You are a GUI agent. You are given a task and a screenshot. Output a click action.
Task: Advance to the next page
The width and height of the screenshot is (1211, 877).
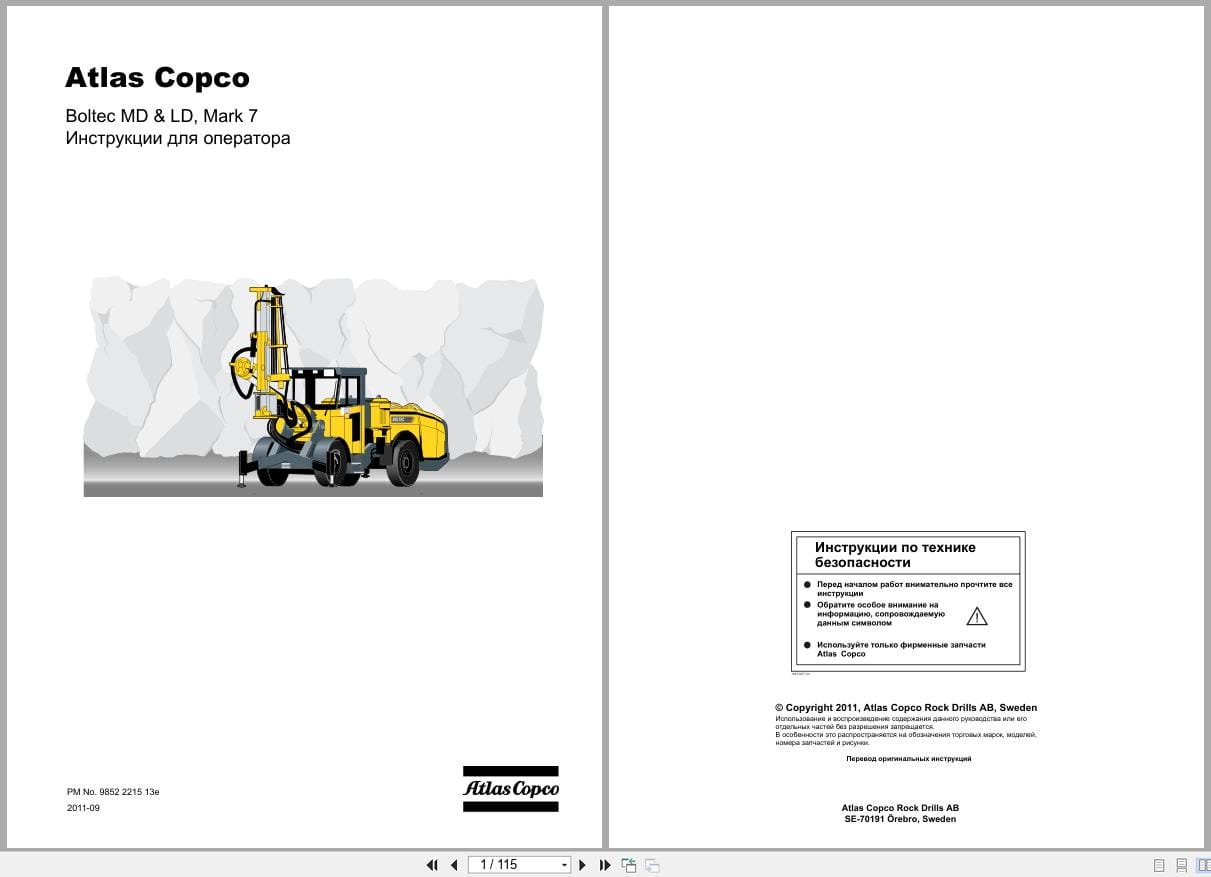[x=583, y=864]
